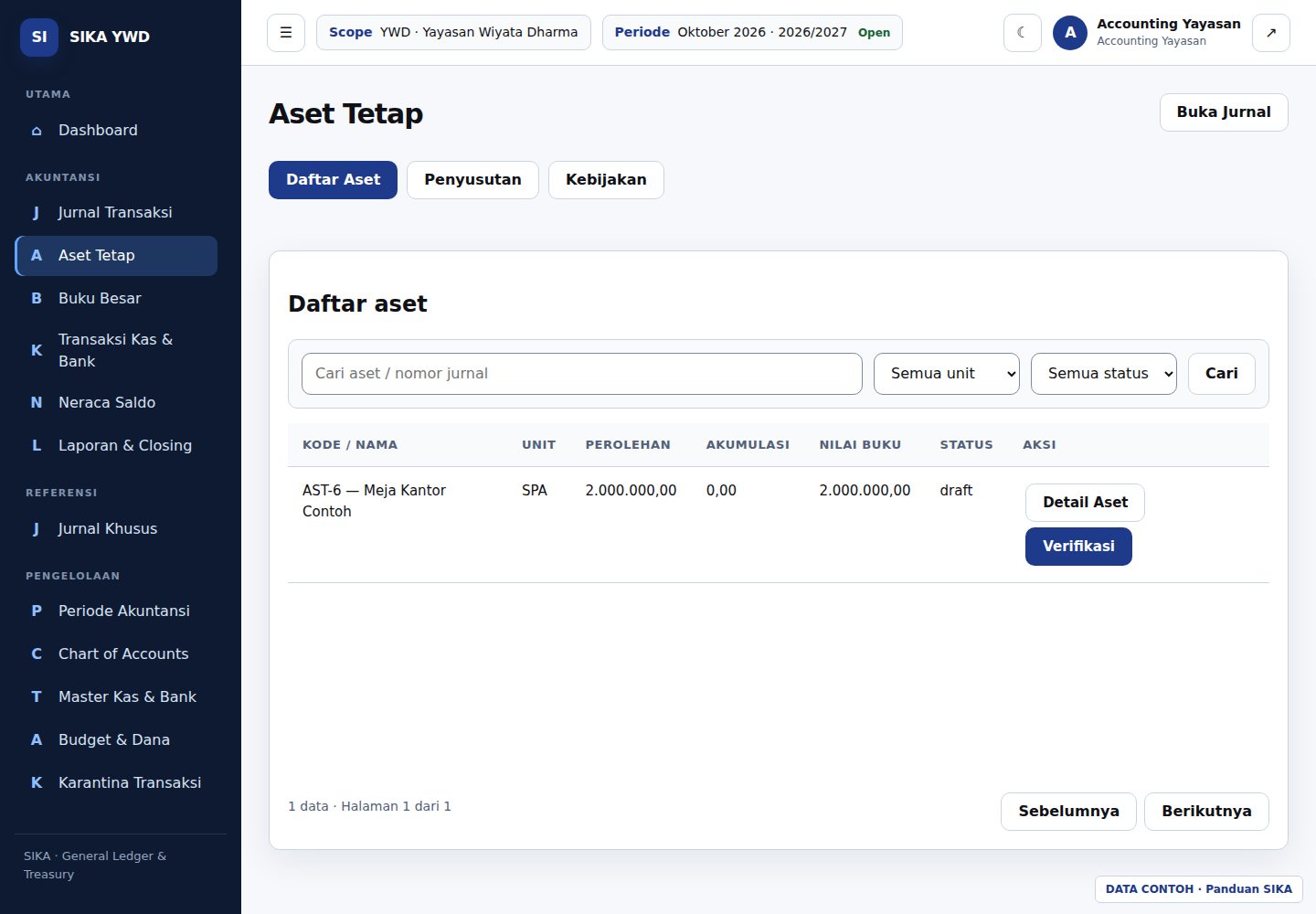This screenshot has width=1316, height=914.
Task: Open Jurnal Khusus reference
Action: point(116,528)
